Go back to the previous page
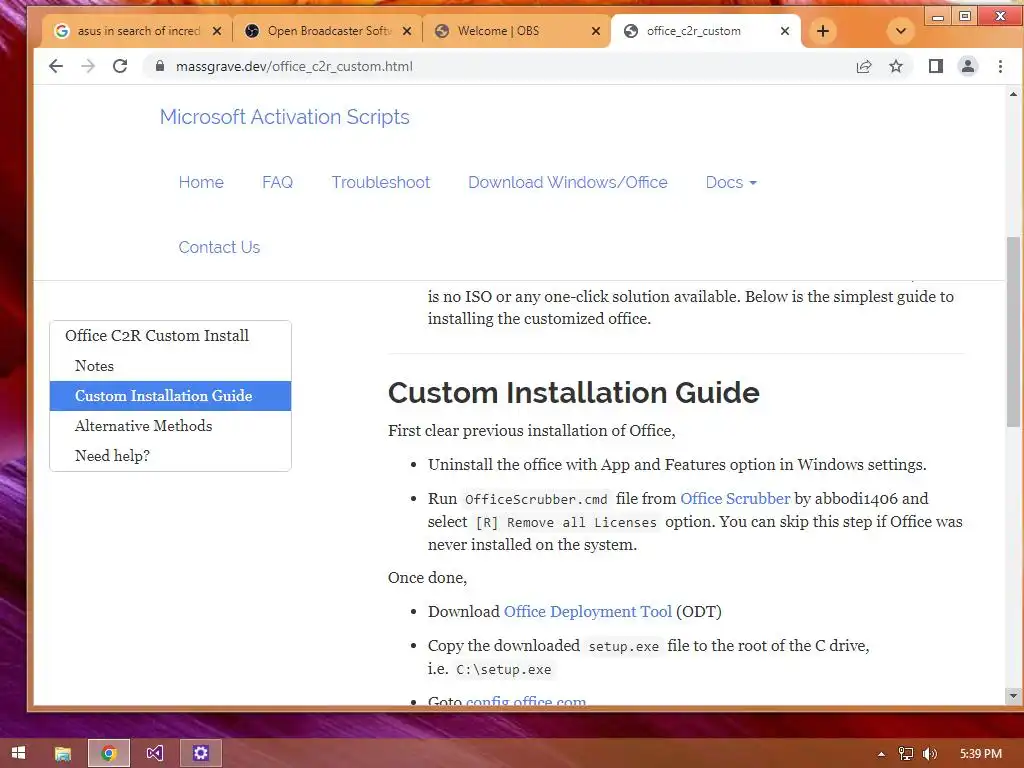1024x768 pixels. point(56,66)
